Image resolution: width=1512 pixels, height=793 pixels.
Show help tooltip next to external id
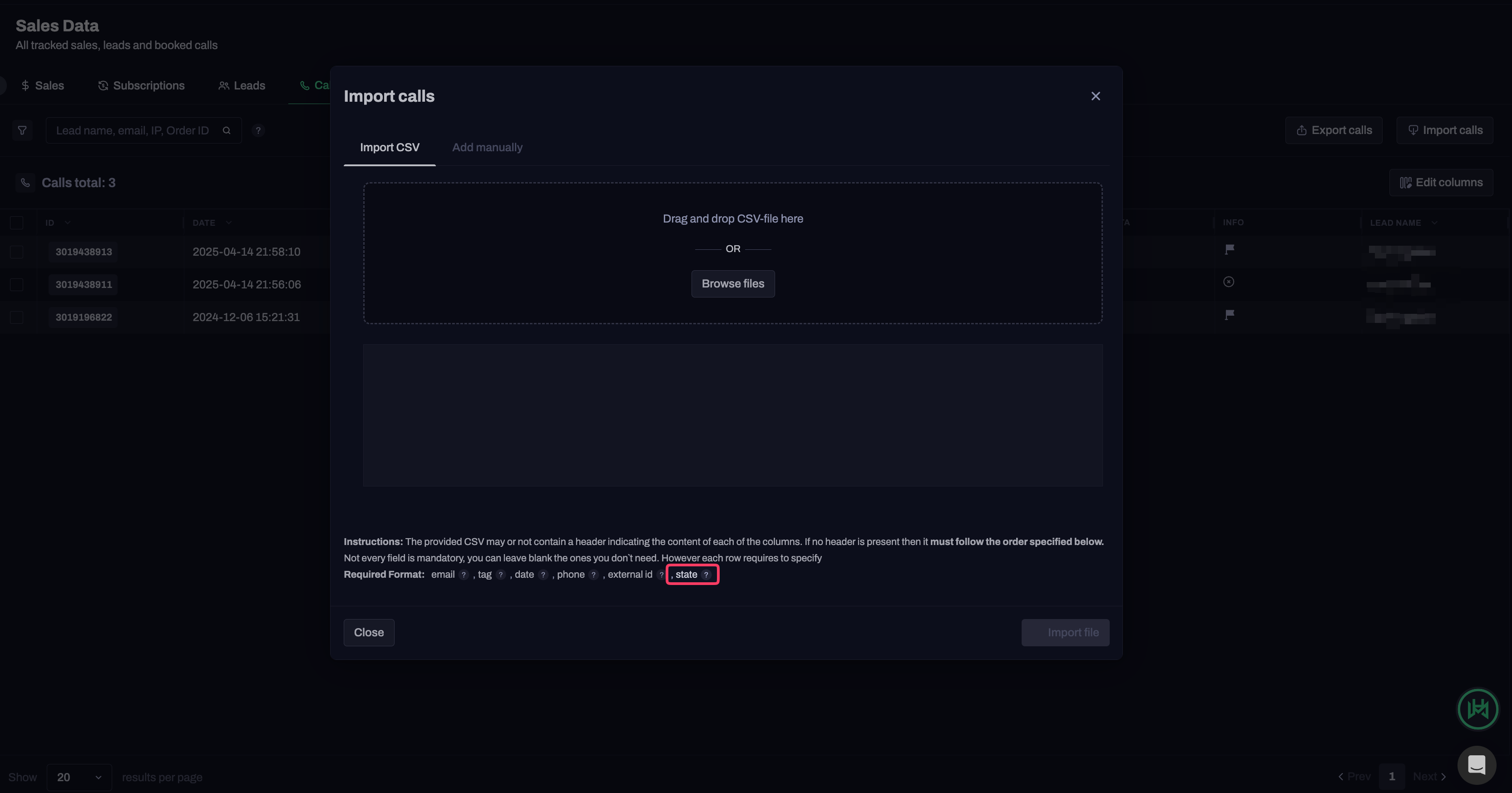[661, 575]
